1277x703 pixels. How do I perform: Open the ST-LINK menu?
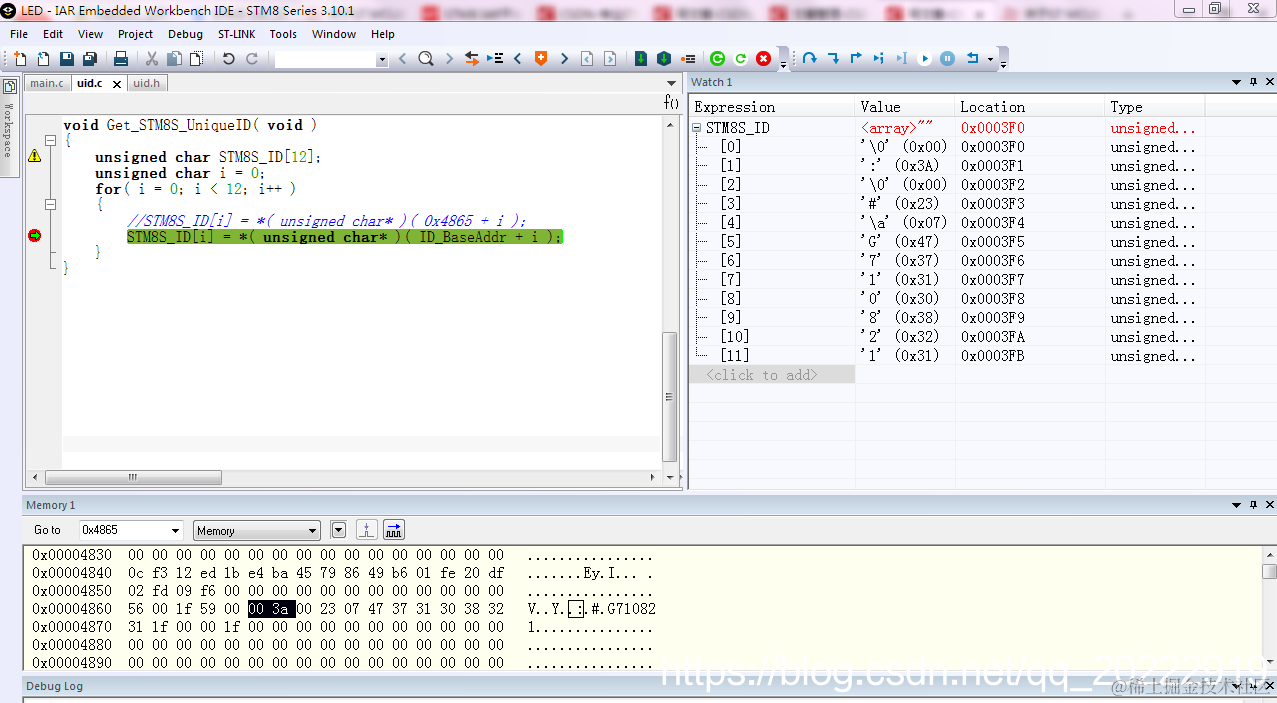point(237,34)
